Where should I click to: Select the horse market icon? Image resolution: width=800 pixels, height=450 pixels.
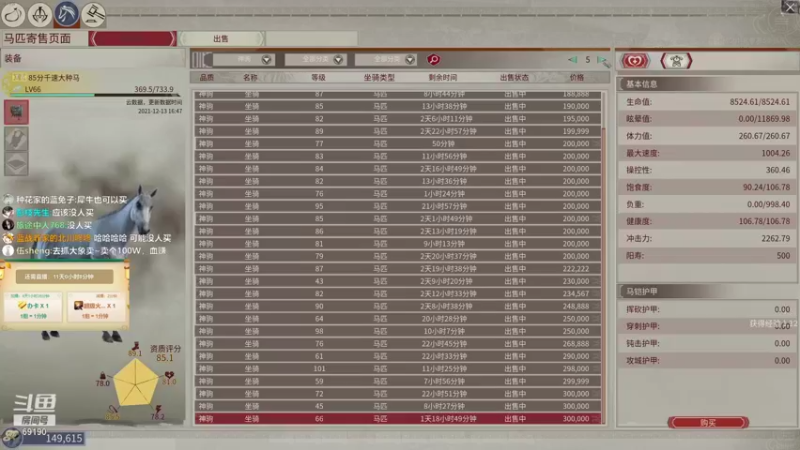pos(66,14)
